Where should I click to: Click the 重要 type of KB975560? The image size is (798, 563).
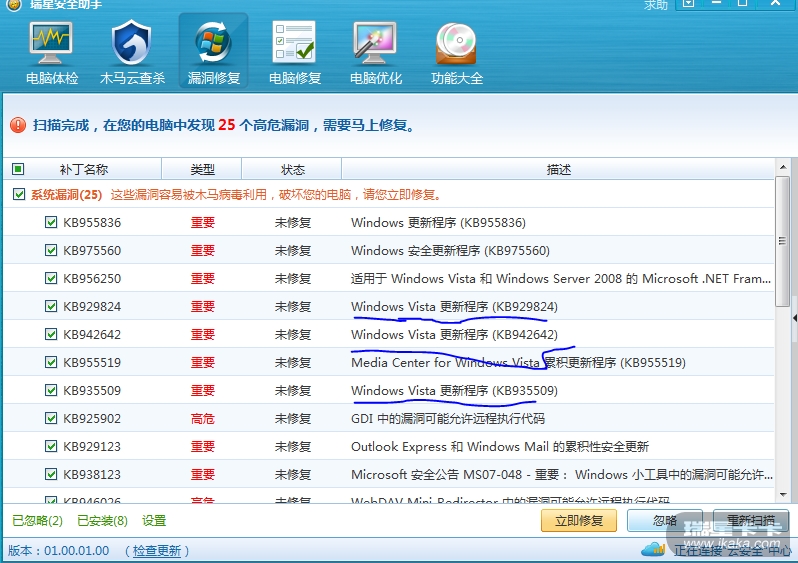point(203,250)
